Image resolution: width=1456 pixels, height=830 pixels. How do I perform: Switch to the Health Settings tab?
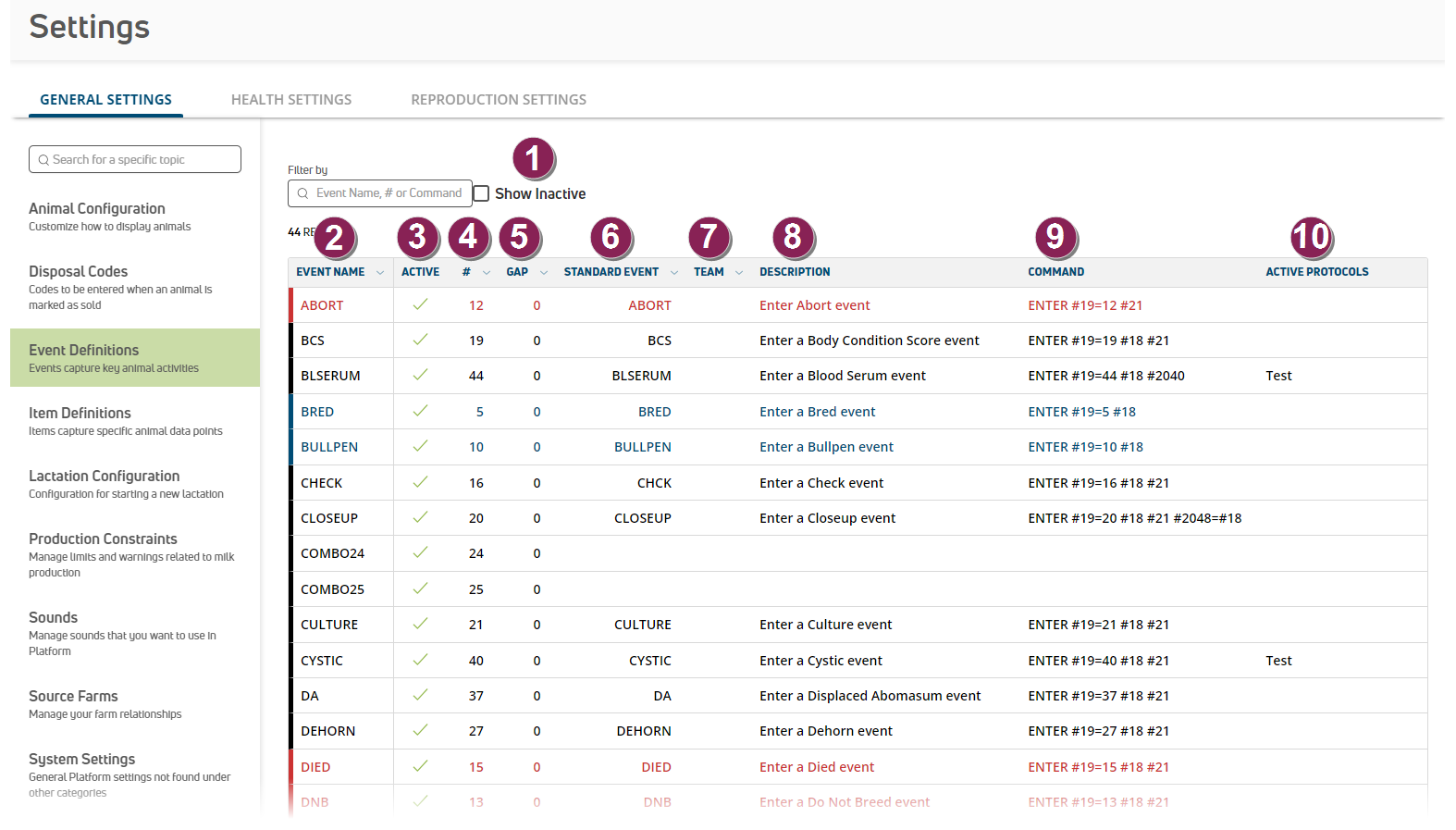(291, 100)
